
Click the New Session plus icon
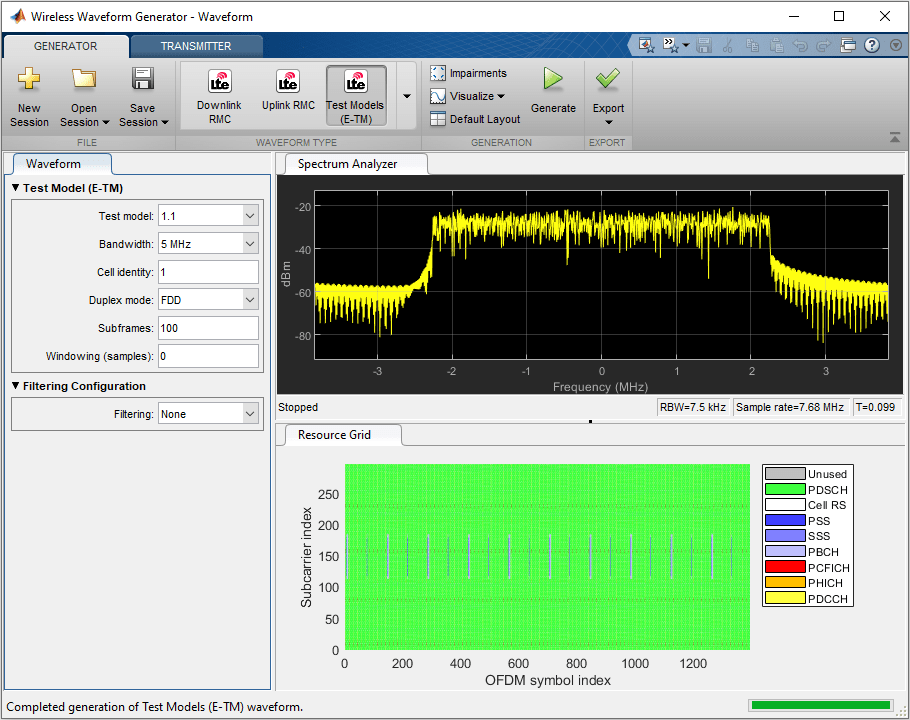(x=29, y=80)
